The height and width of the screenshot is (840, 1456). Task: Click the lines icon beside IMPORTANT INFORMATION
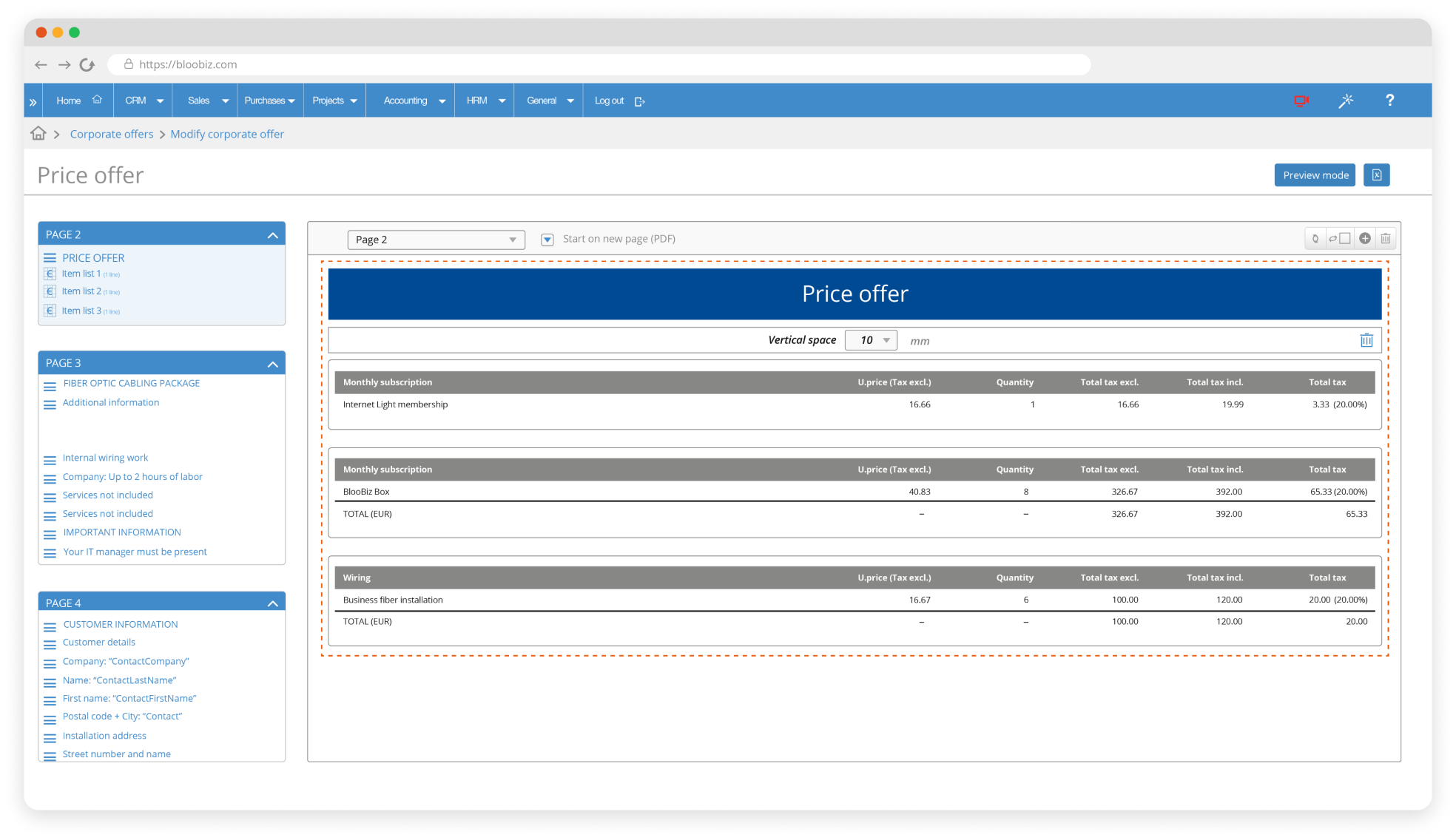pos(50,535)
